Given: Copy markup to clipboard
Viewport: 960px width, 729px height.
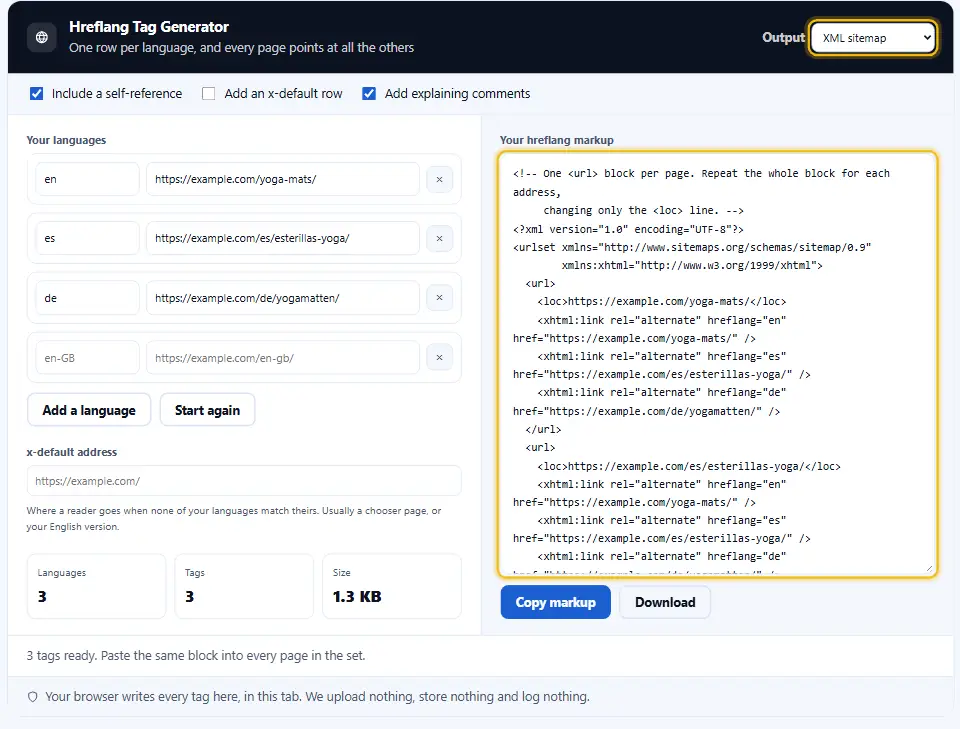Looking at the screenshot, I should coord(555,602).
